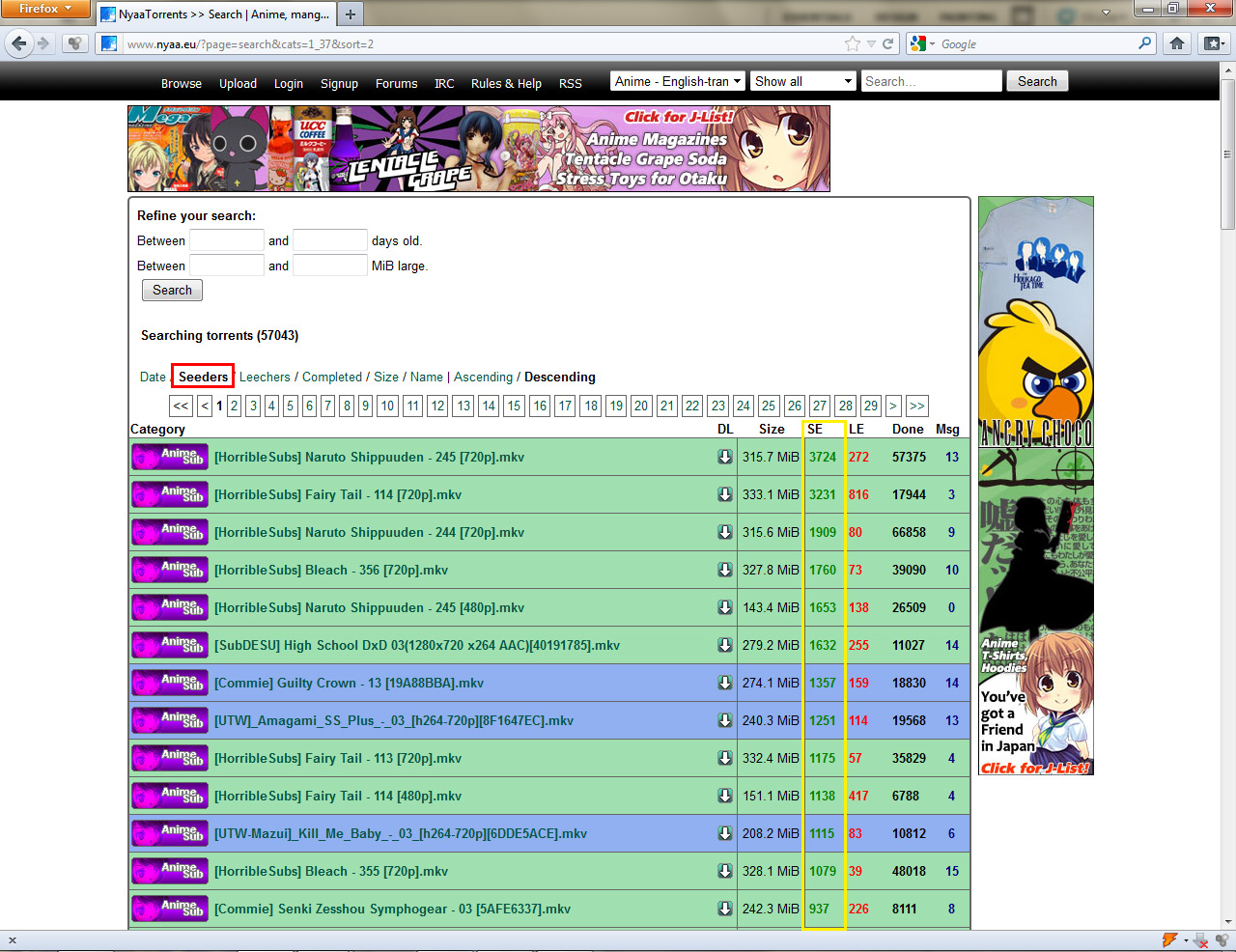Screen dimensions: 1236x952
Task: Click the browser address bar
Action: click(483, 43)
